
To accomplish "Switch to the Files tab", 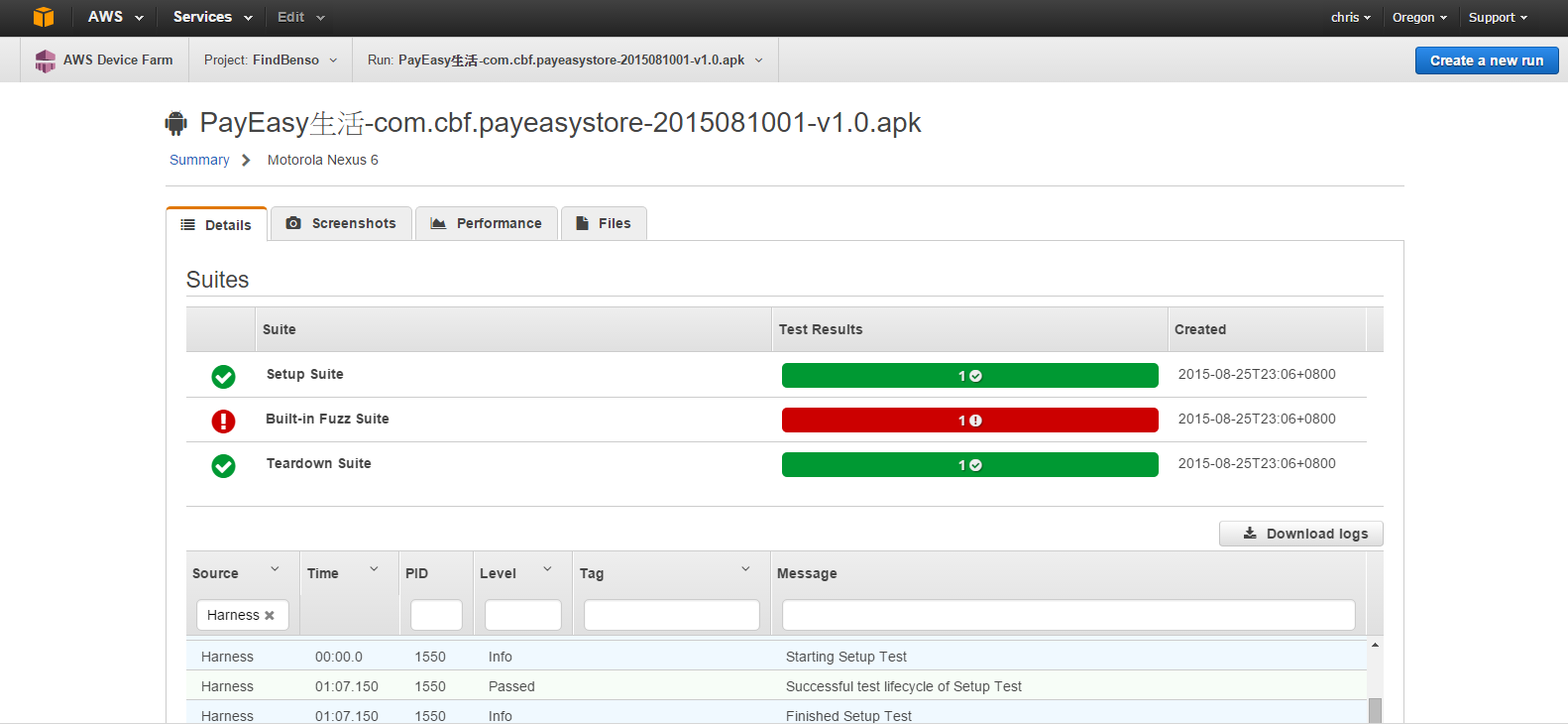I will point(604,223).
